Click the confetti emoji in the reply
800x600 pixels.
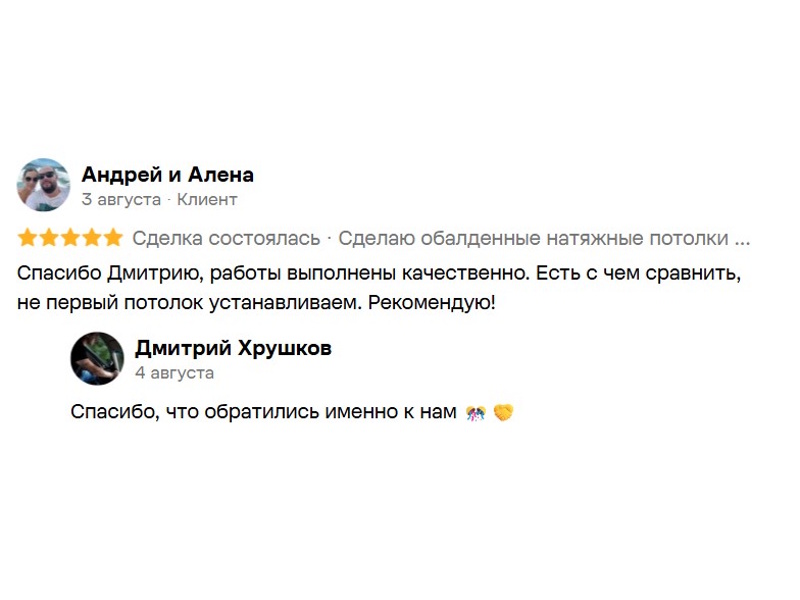pos(476,413)
